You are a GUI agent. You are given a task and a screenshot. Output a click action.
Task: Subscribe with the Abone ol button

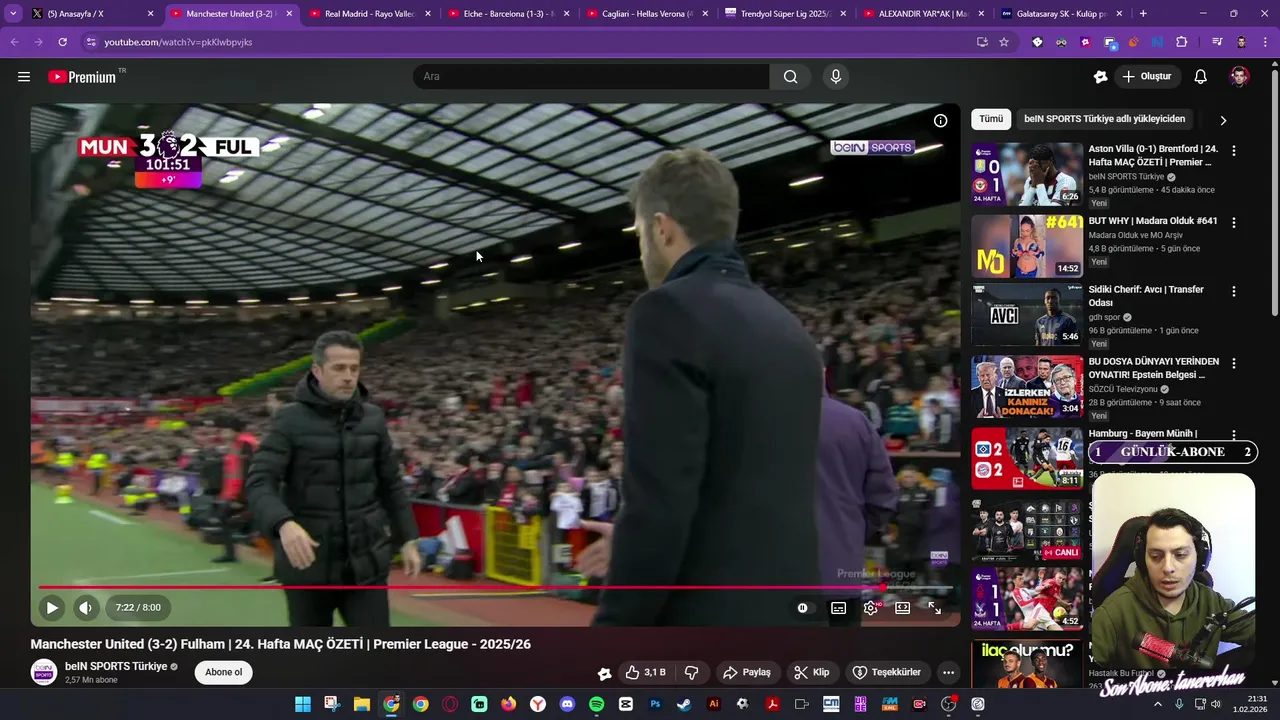point(223,672)
